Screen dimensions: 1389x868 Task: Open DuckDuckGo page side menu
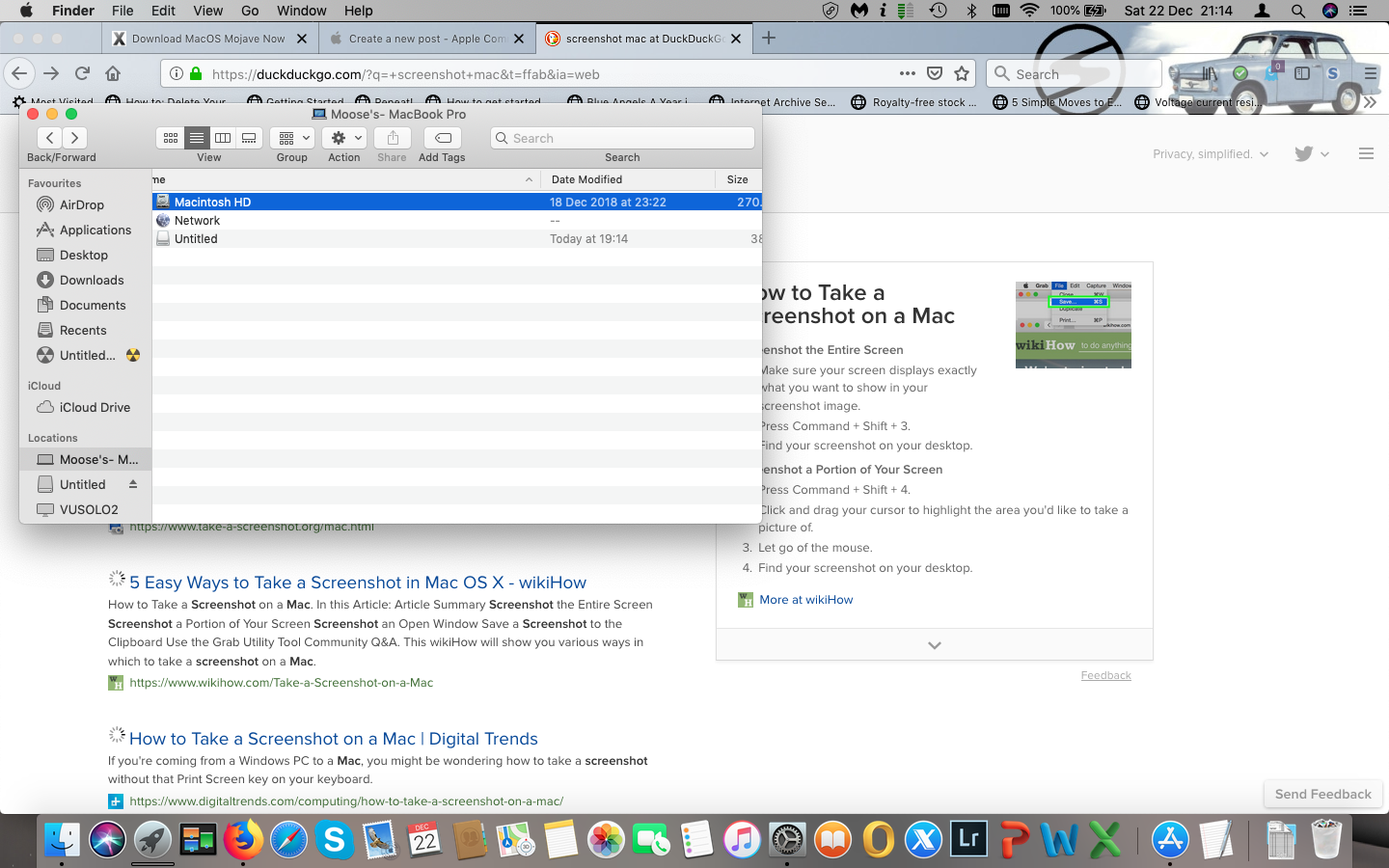[1366, 153]
